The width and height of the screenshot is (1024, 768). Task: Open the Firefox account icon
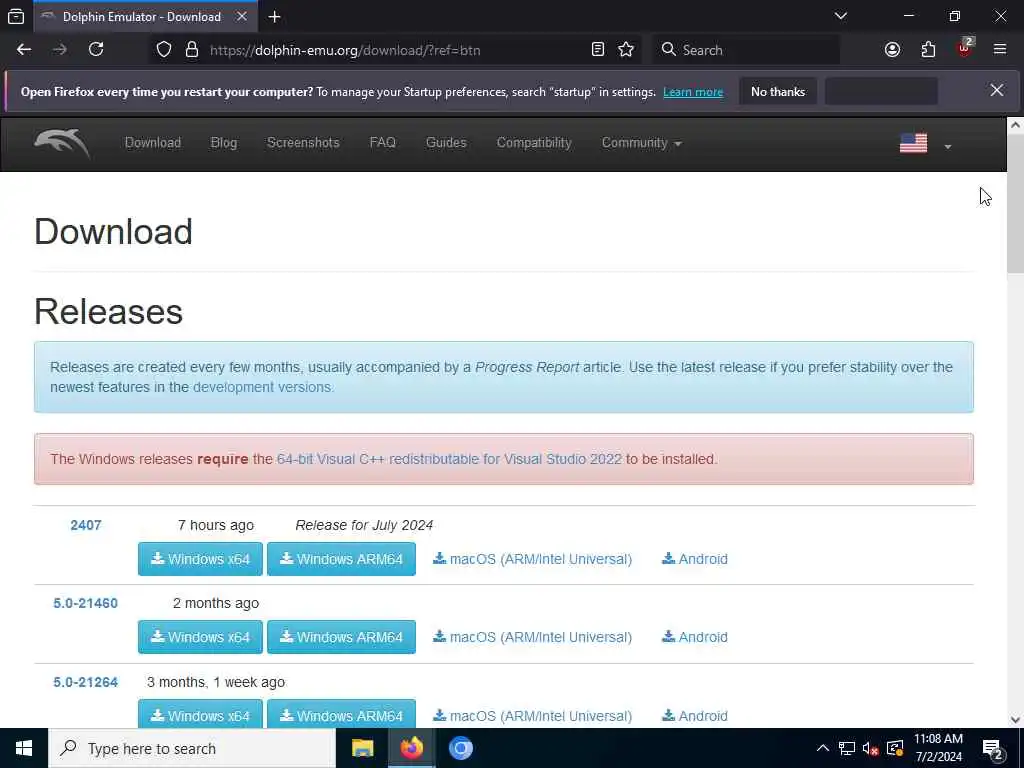(892, 50)
